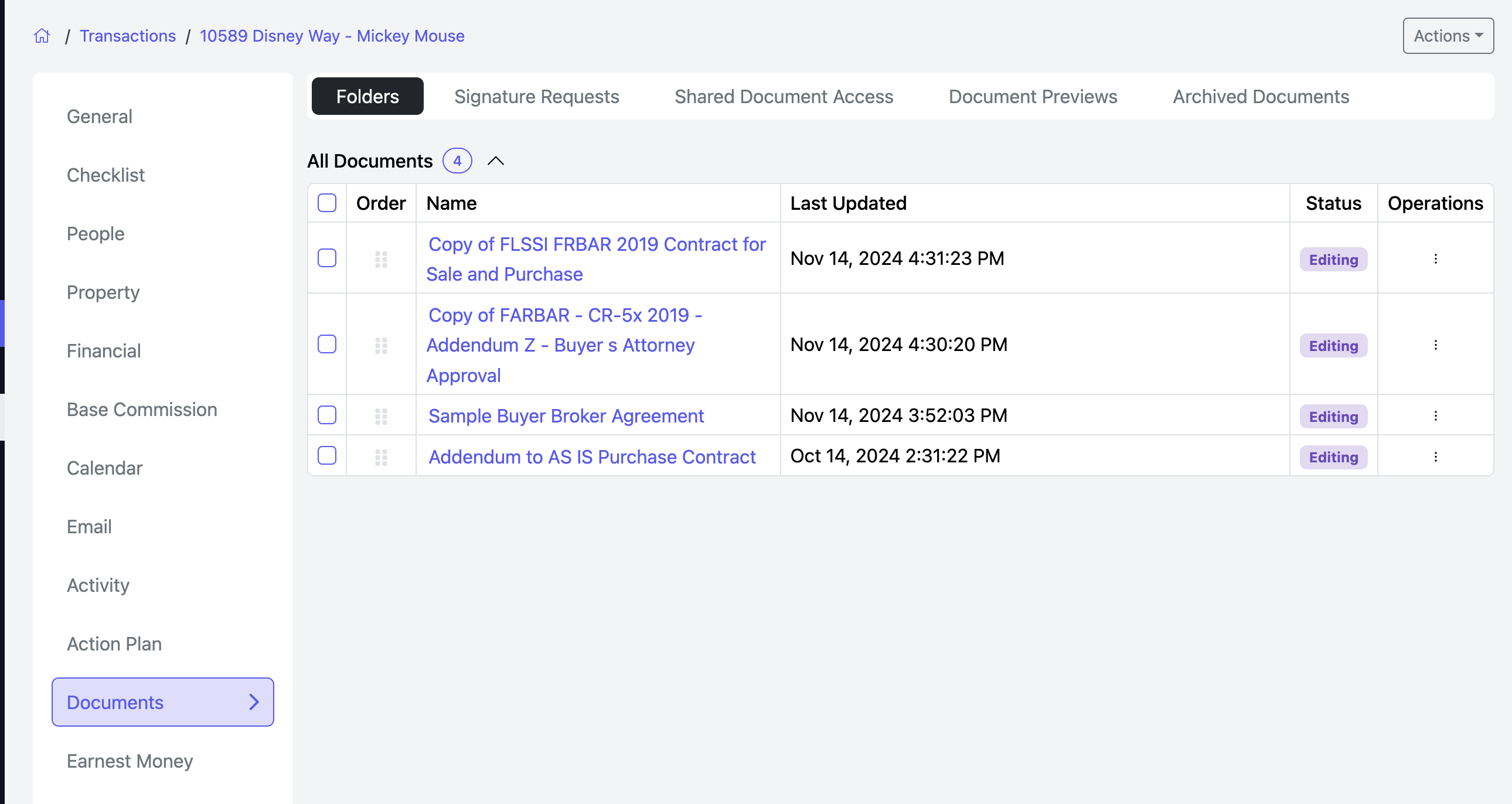Grab drag handle for Sample Buyer Broker Agreement
Image resolution: width=1512 pixels, height=804 pixels.
381,417
